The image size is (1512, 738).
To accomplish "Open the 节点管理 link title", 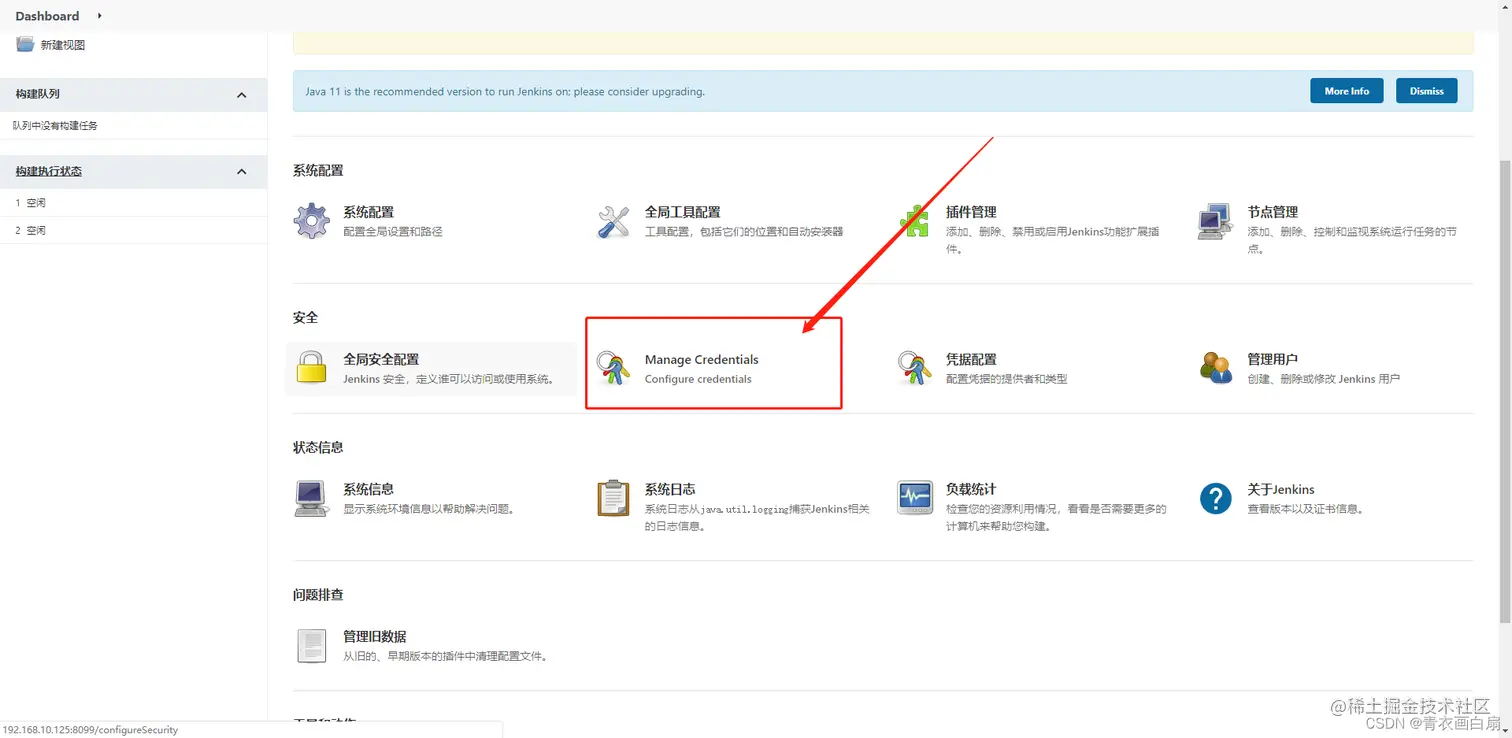I will click(1272, 212).
